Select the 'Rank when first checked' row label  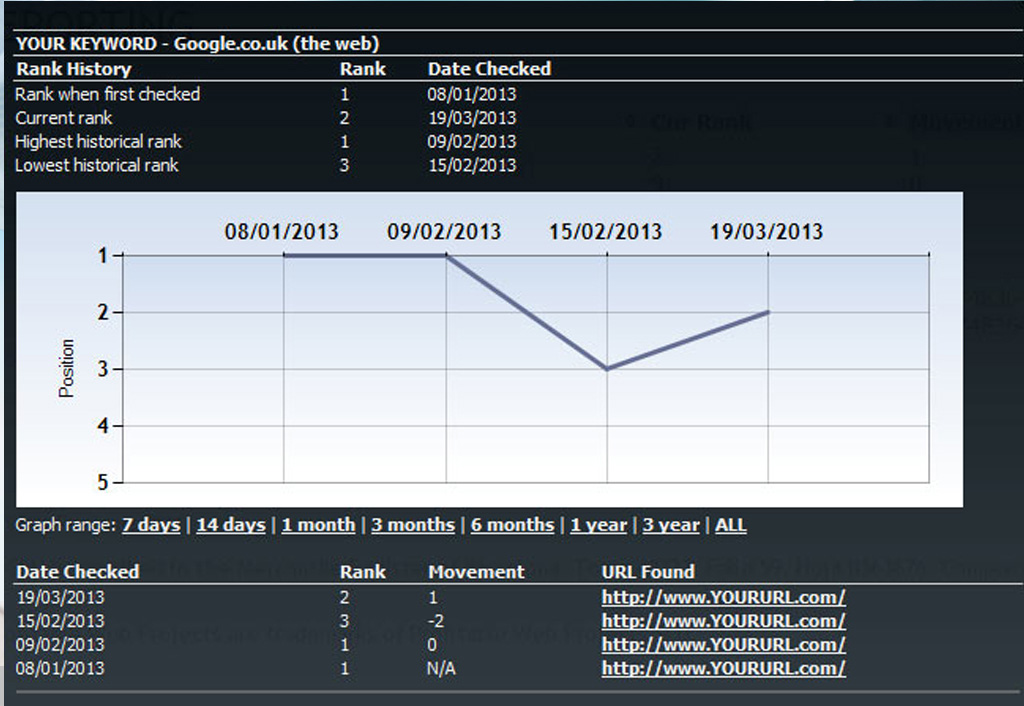[108, 94]
